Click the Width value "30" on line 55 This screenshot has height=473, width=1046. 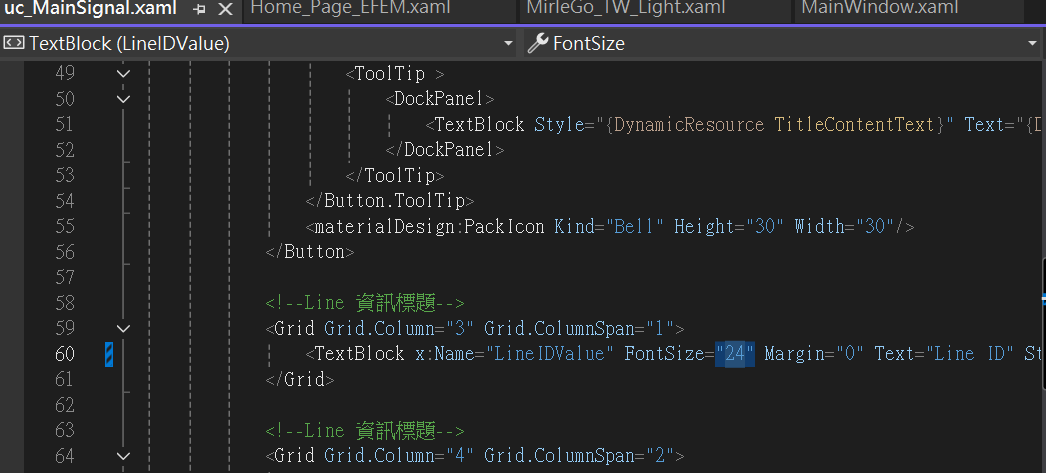pos(874,227)
